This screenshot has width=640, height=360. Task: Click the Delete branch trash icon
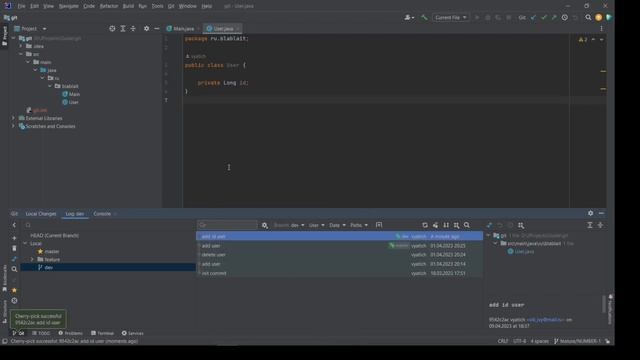pos(14,248)
